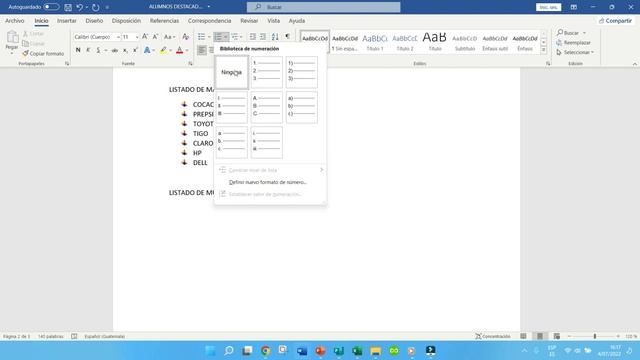640x360 pixels.
Task: Click the decrease font size icon
Action: pos(156,37)
